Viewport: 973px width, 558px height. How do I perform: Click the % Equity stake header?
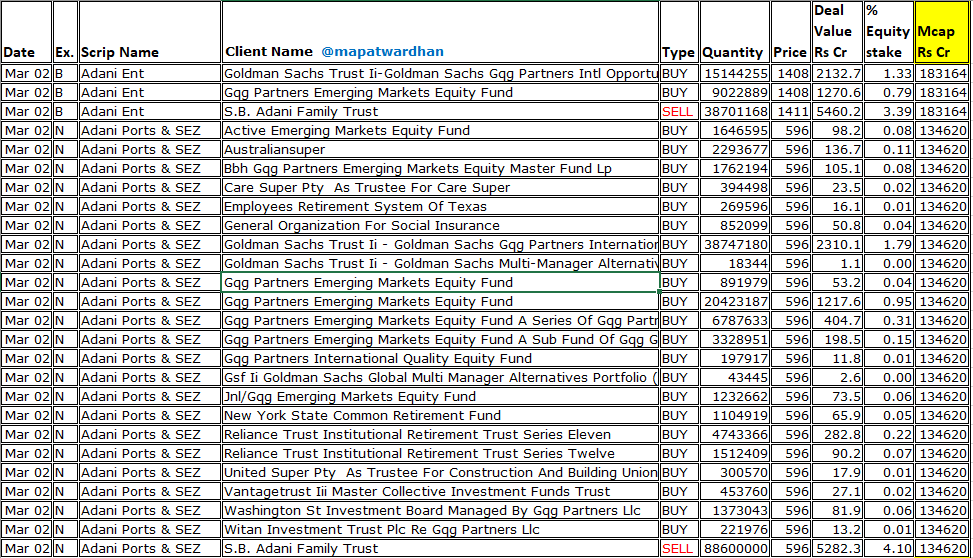click(x=889, y=32)
